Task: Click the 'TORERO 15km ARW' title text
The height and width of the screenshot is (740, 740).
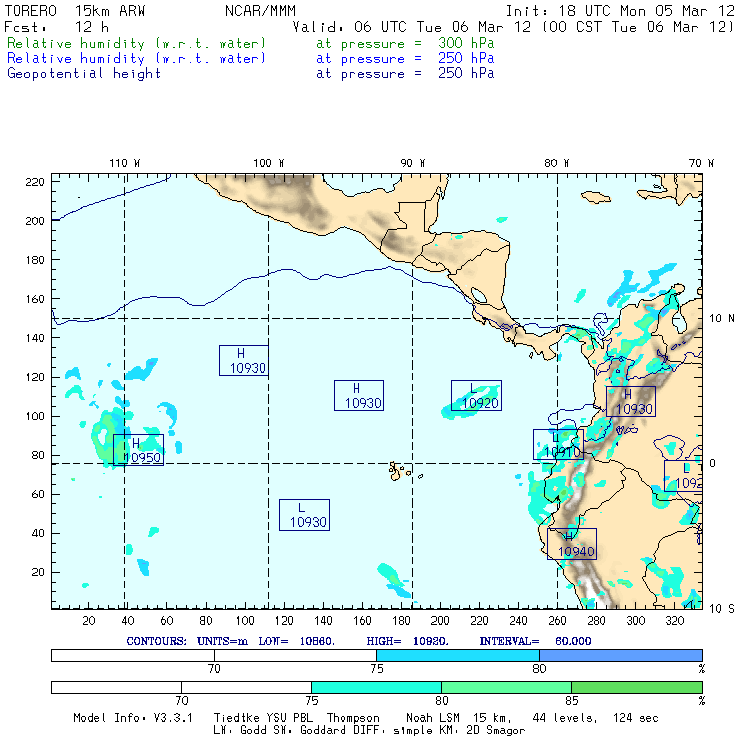Action: [x=75, y=11]
